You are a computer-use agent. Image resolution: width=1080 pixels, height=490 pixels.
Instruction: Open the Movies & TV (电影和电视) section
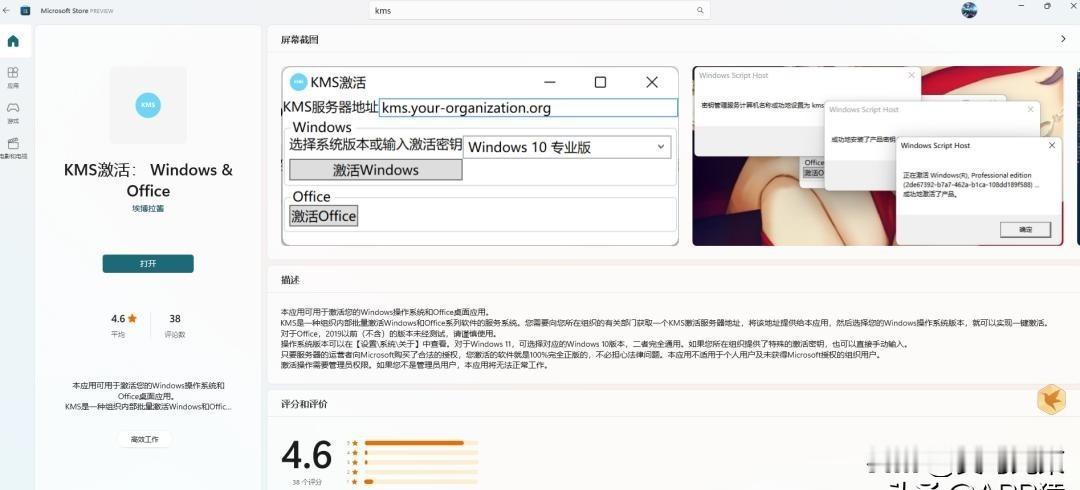[x=13, y=147]
